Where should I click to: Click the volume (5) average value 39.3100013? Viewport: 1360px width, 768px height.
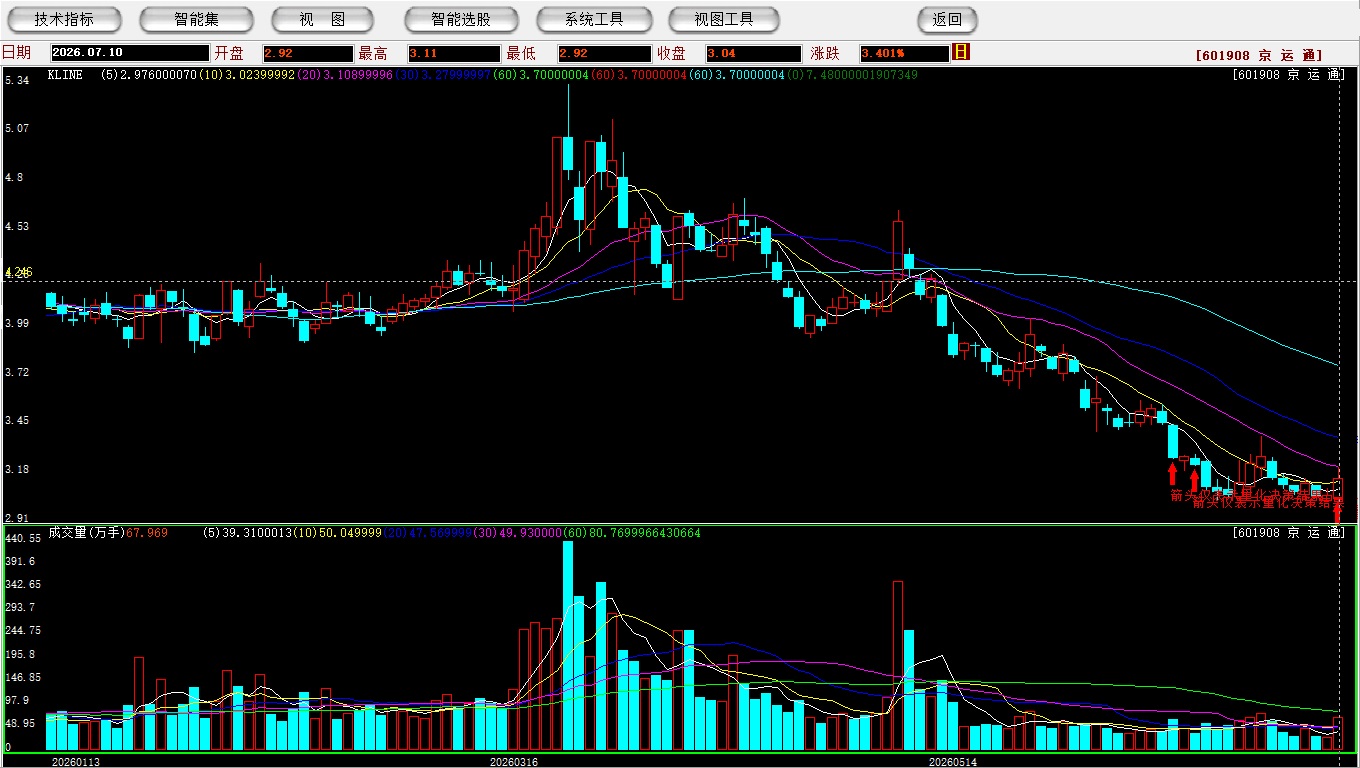tap(246, 533)
